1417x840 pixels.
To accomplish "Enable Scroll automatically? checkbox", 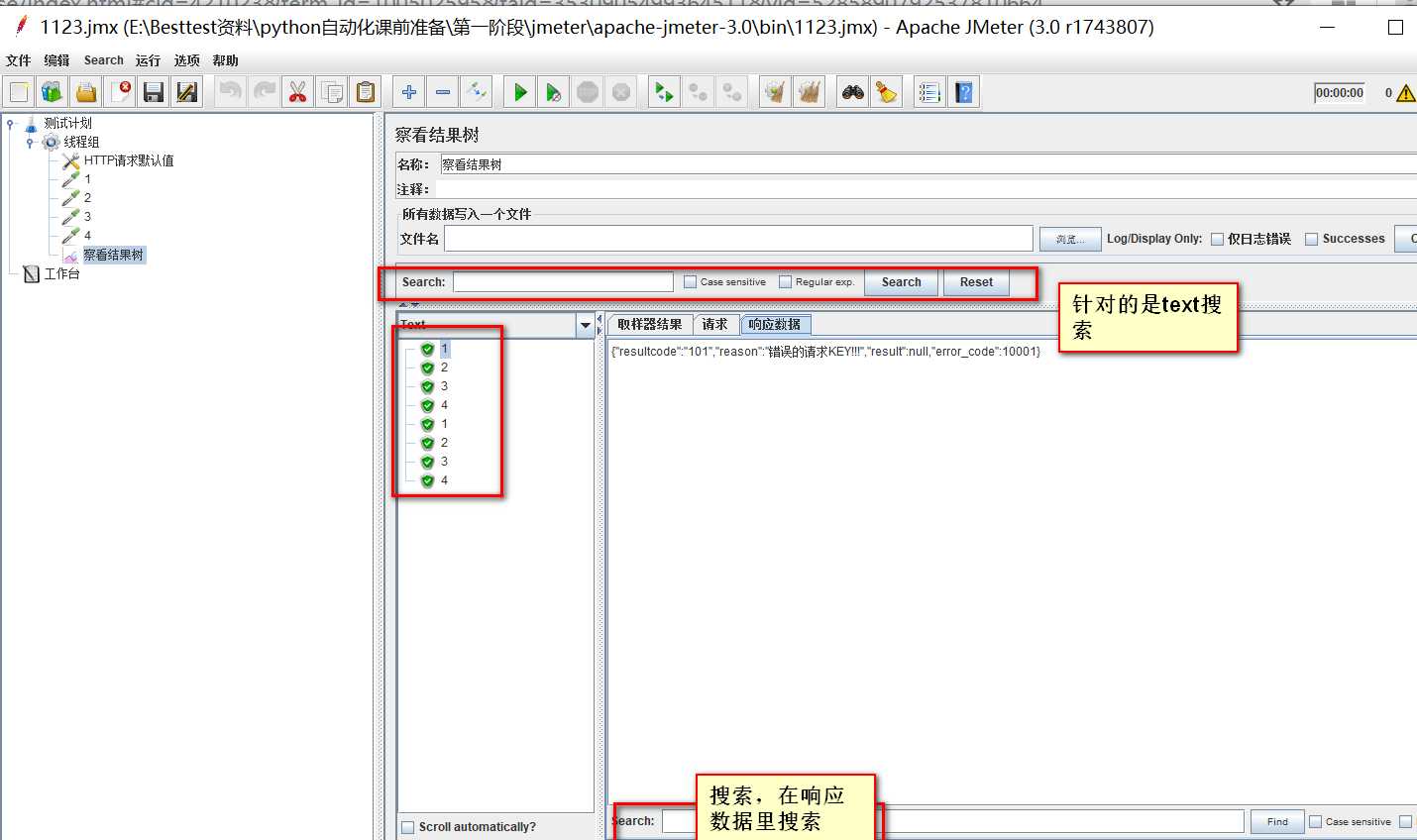I will [x=407, y=827].
